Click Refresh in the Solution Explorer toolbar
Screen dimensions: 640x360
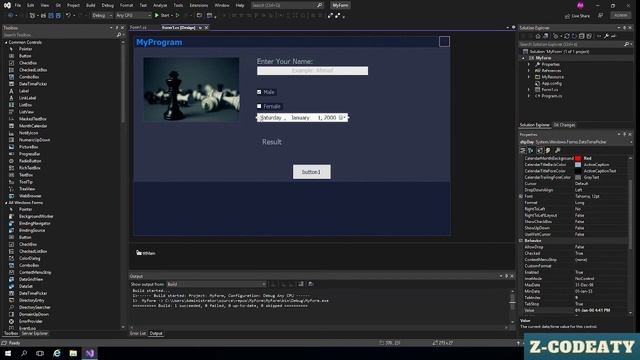click(574, 36)
